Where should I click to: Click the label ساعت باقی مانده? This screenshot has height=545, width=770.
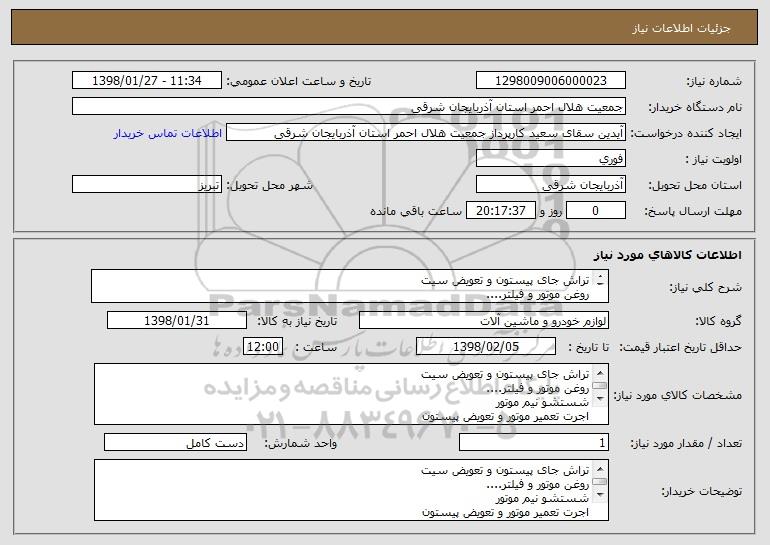415,211
